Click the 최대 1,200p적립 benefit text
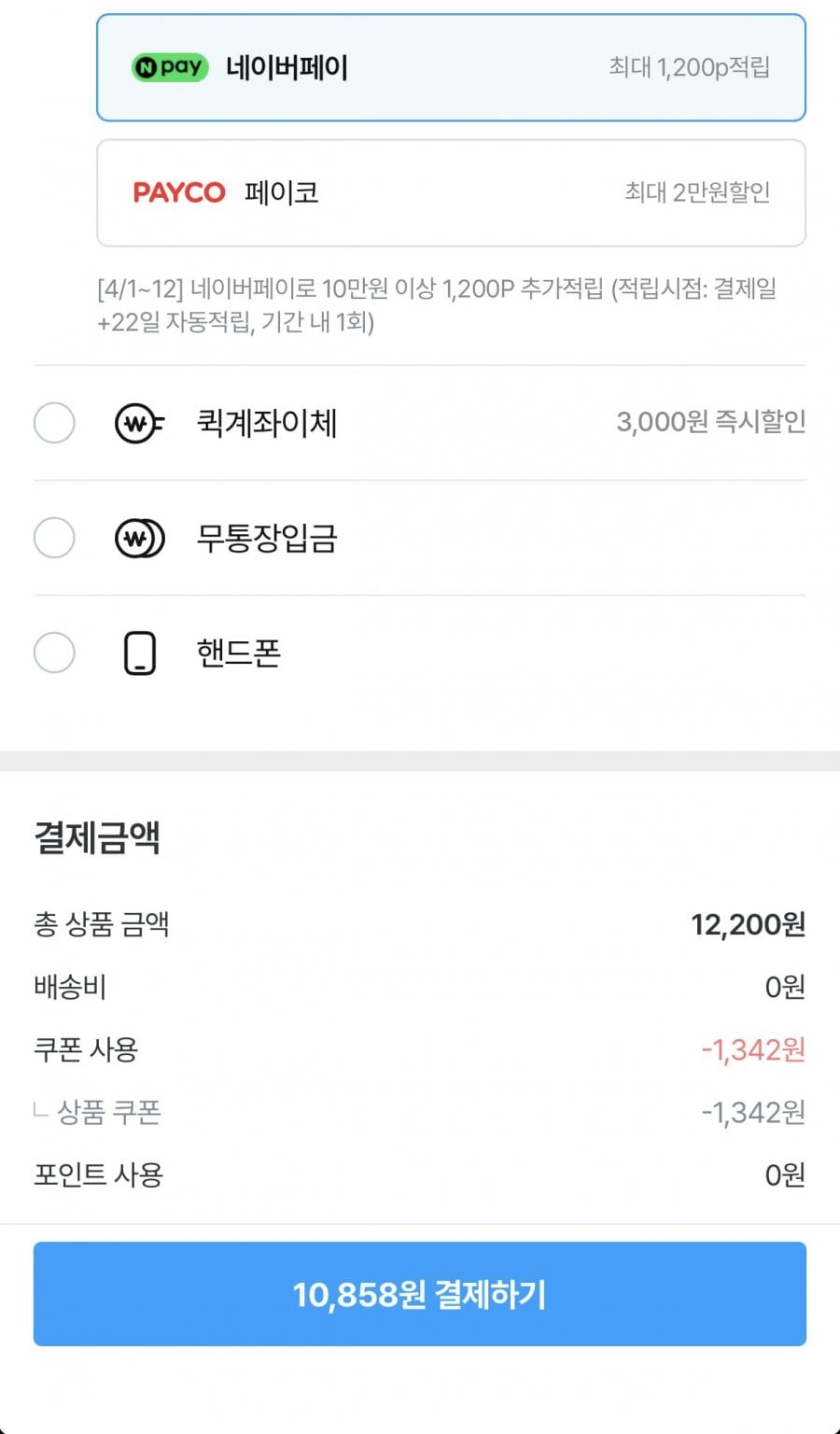Image resolution: width=840 pixels, height=1434 pixels. [689, 67]
